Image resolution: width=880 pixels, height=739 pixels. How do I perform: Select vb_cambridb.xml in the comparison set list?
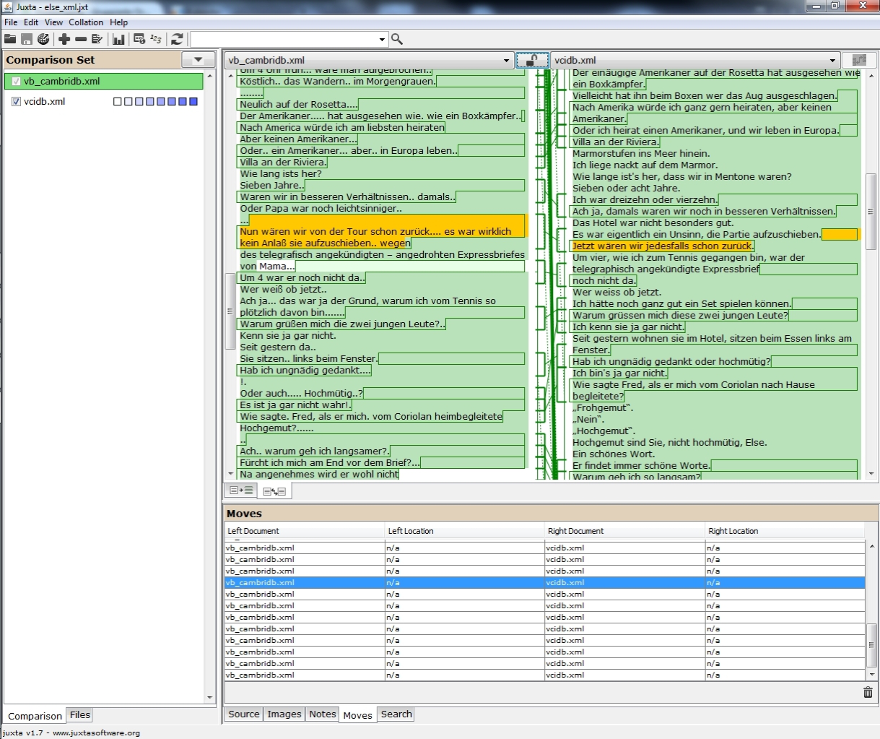coord(103,81)
